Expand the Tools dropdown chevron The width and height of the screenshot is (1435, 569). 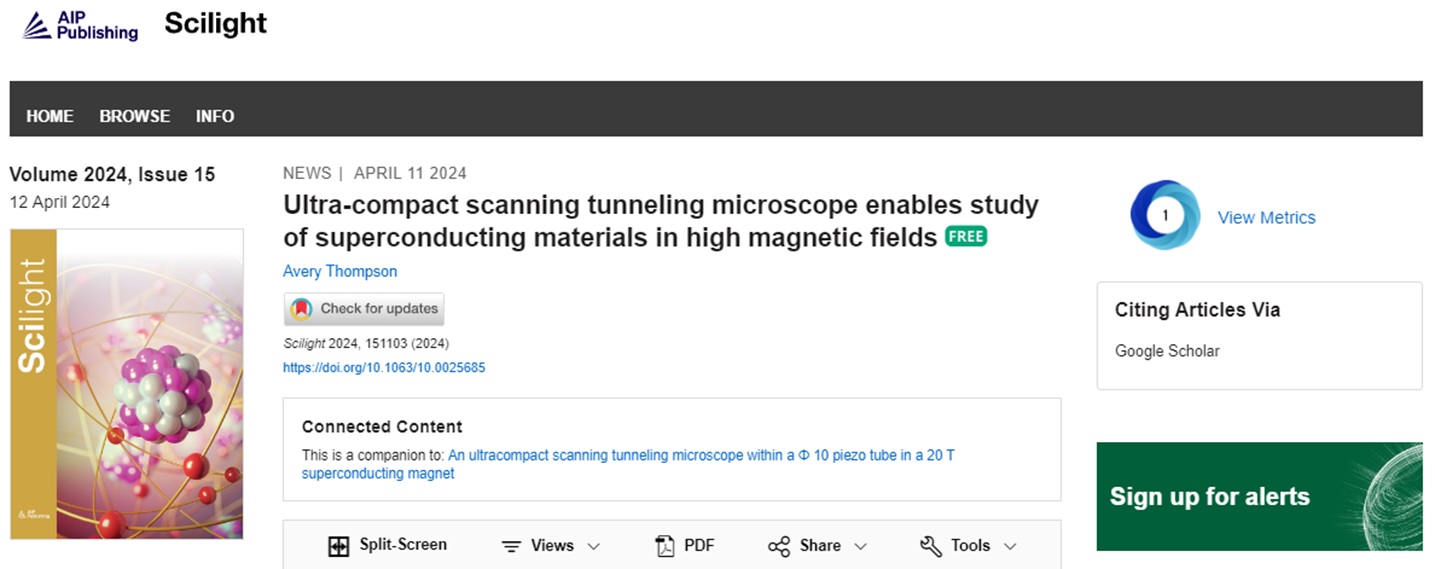coord(1010,546)
